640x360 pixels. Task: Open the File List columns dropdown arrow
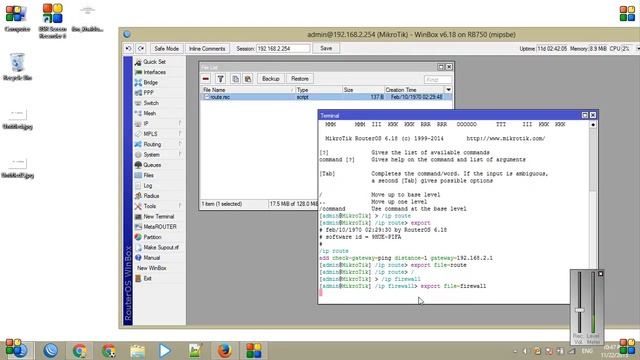448,89
